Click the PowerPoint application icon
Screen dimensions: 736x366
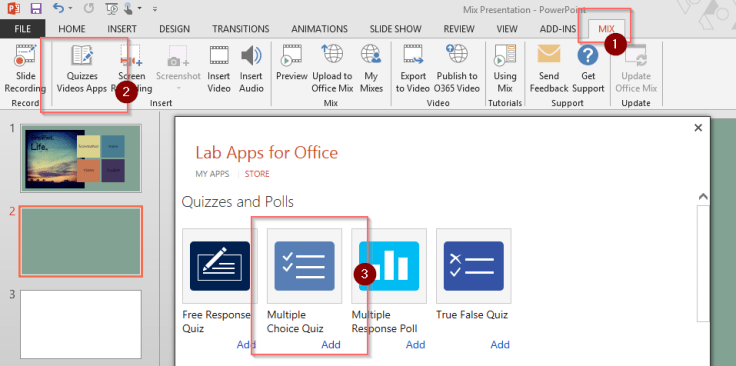(x=14, y=8)
